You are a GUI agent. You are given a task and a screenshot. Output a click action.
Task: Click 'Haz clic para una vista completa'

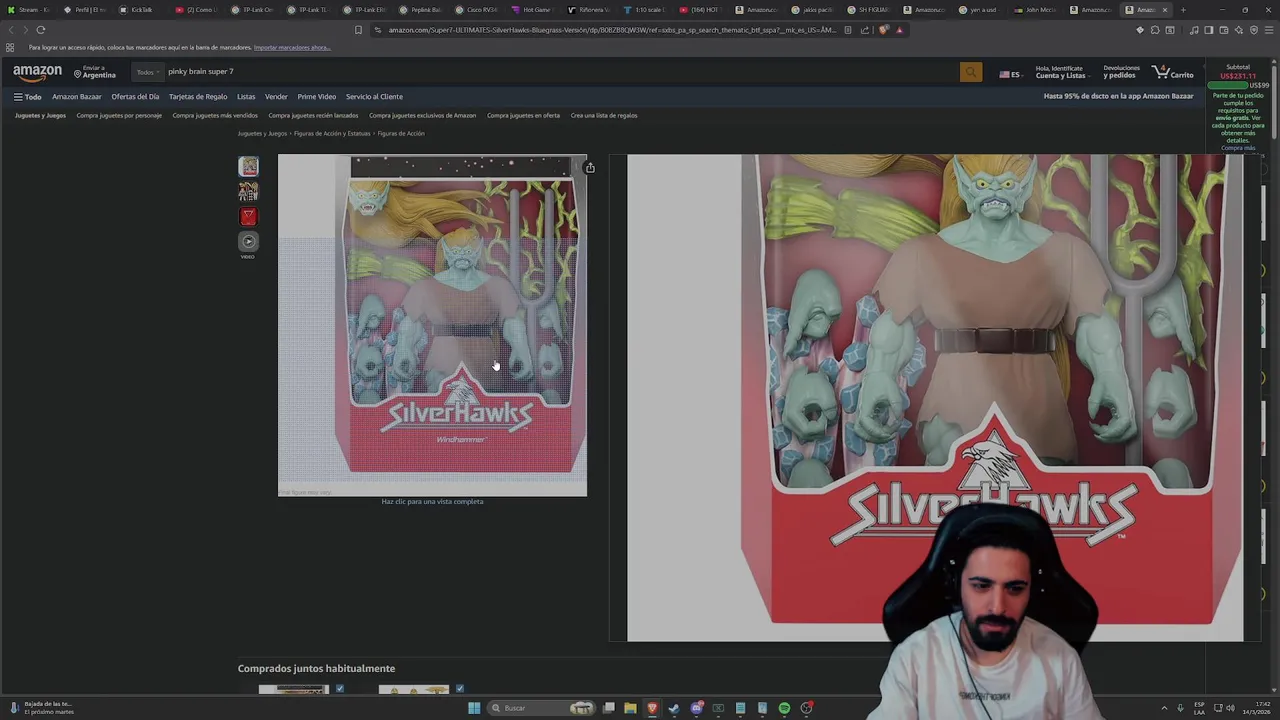(x=432, y=502)
